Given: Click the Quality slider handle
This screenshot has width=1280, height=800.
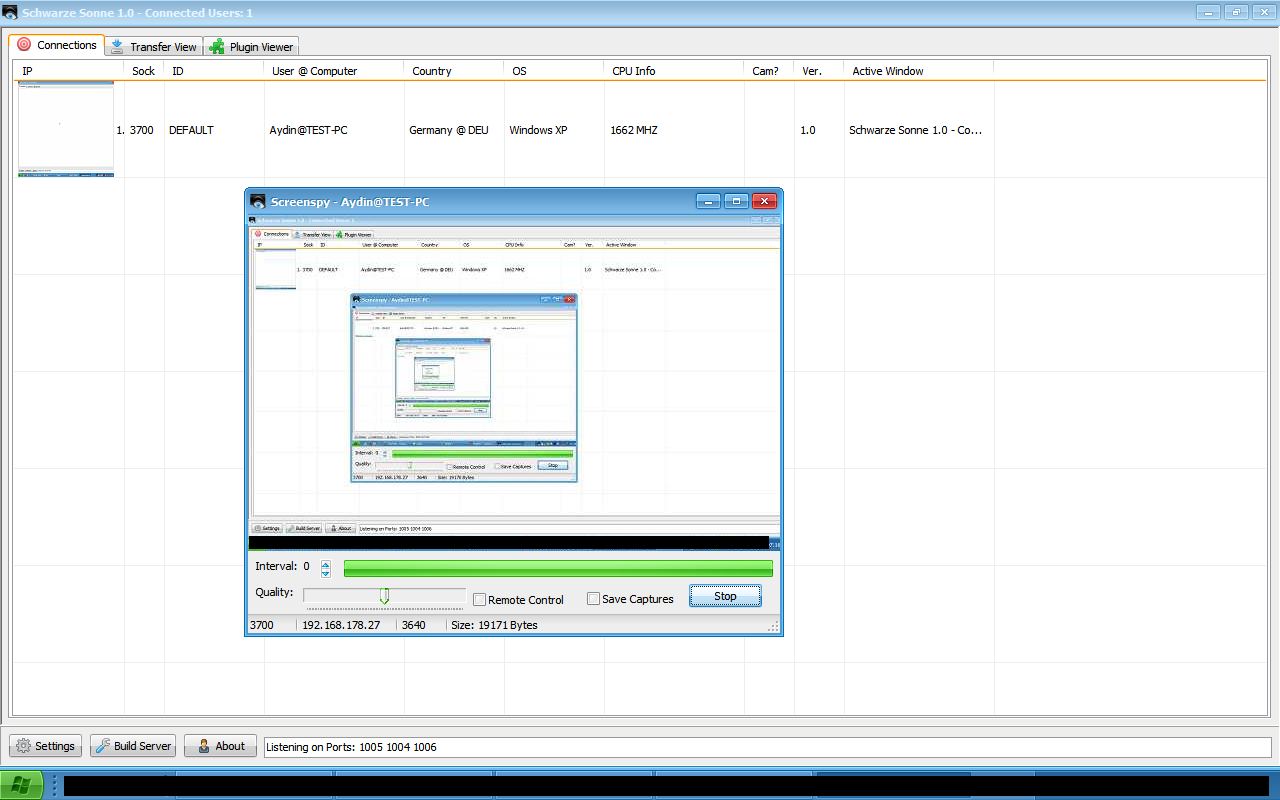Looking at the screenshot, I should pos(384,596).
